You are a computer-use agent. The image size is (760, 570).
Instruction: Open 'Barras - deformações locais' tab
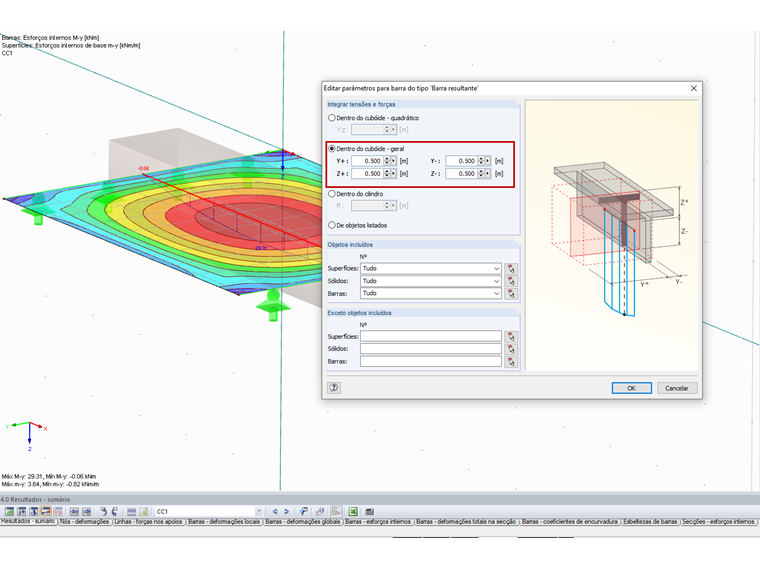coord(224,522)
